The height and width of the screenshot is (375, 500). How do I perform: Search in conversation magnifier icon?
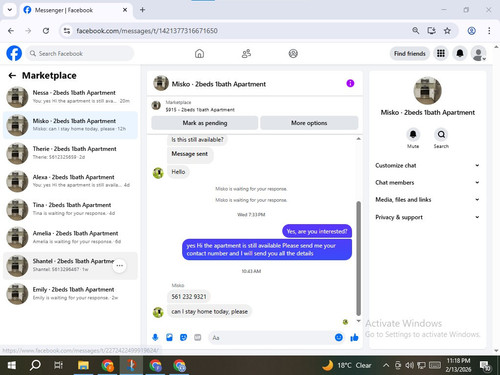click(441, 134)
